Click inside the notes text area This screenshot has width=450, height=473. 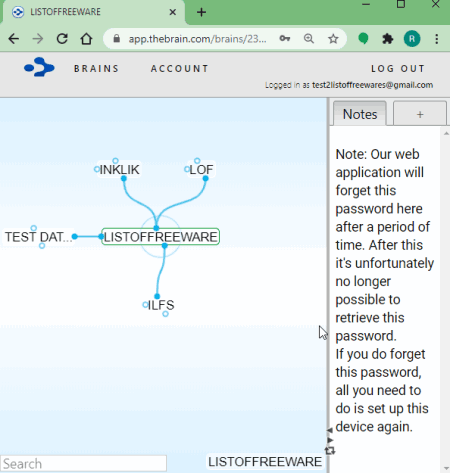point(385,290)
